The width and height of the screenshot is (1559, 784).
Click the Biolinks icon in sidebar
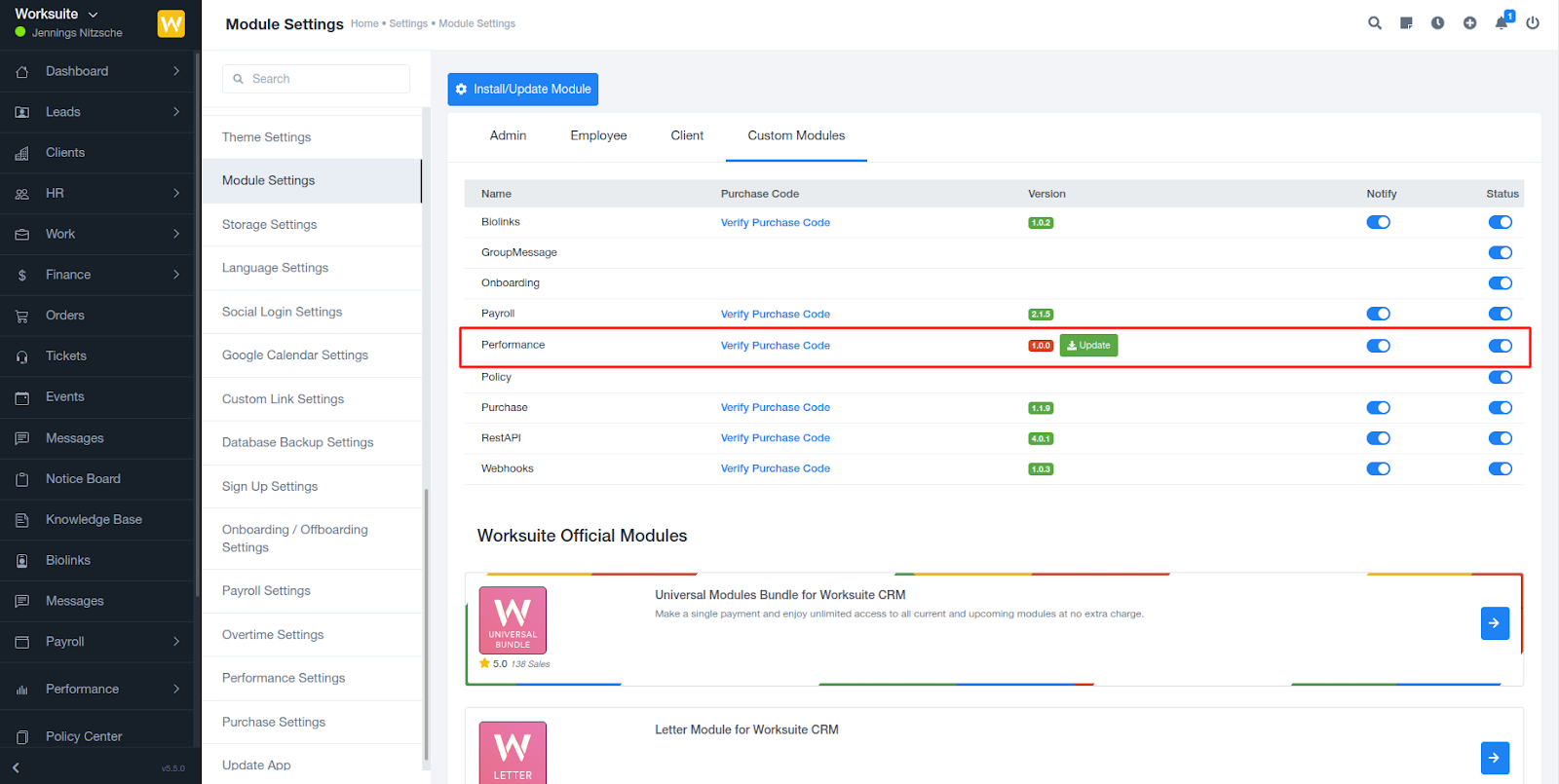pyautogui.click(x=21, y=561)
